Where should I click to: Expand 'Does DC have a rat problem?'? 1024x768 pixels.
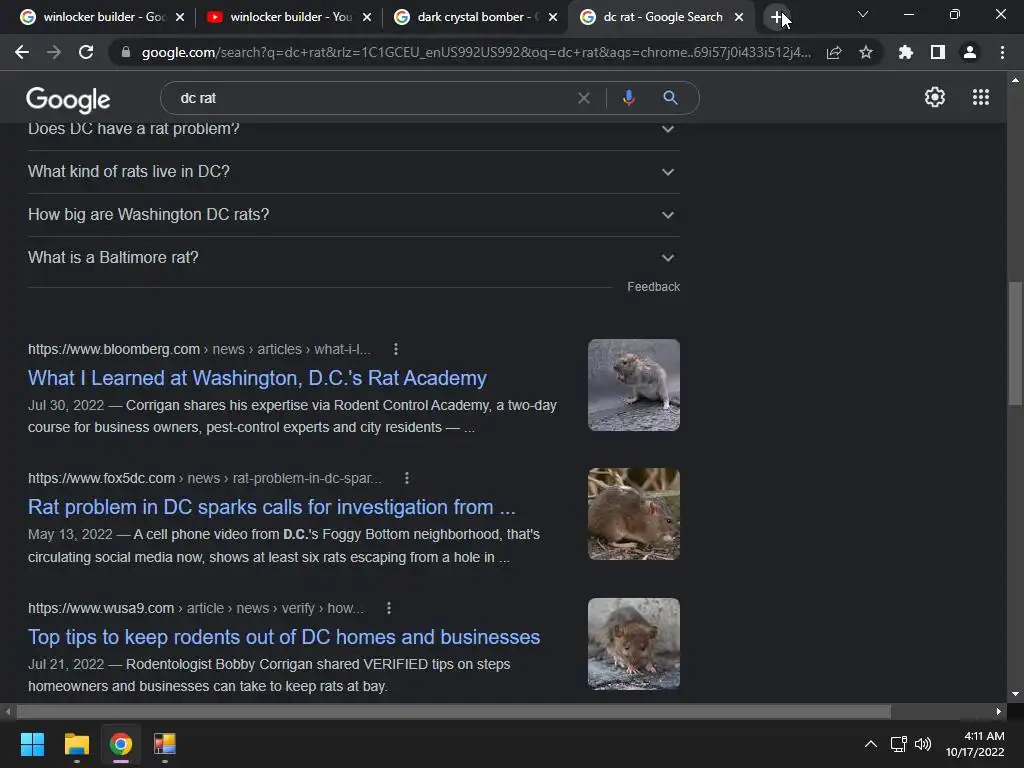point(353,129)
